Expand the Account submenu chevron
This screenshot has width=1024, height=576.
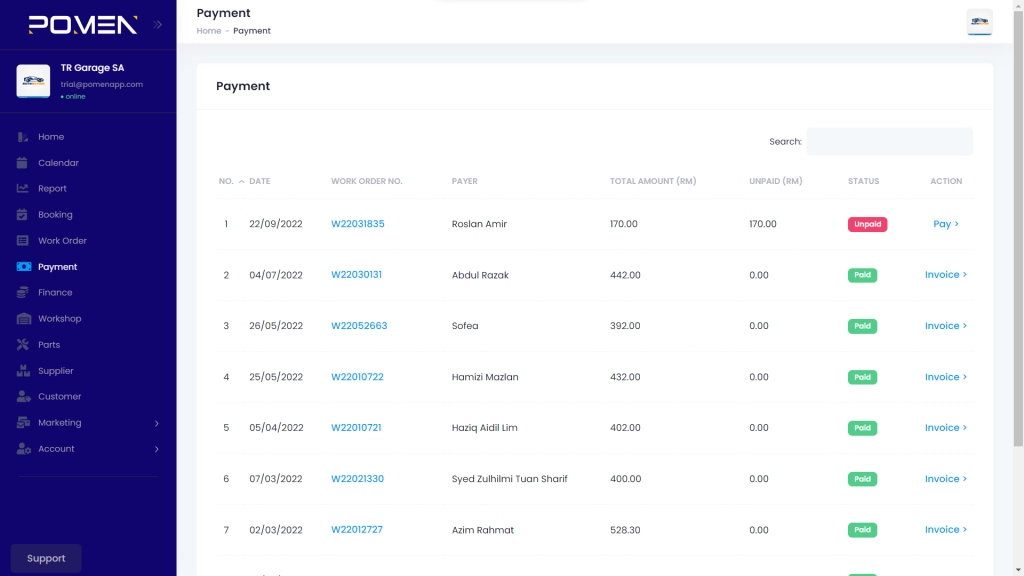(157, 449)
